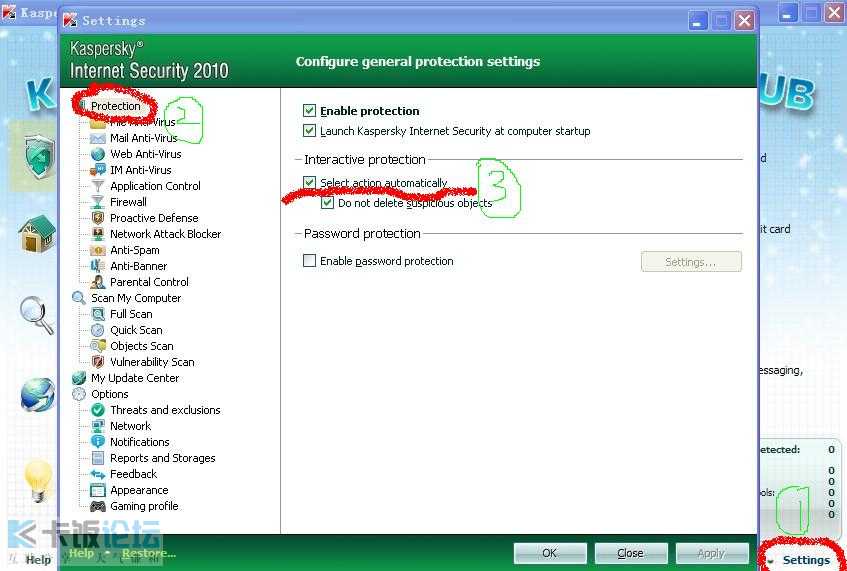Click the Vulnerability Scan shield icon
The image size is (847, 571).
coord(98,362)
